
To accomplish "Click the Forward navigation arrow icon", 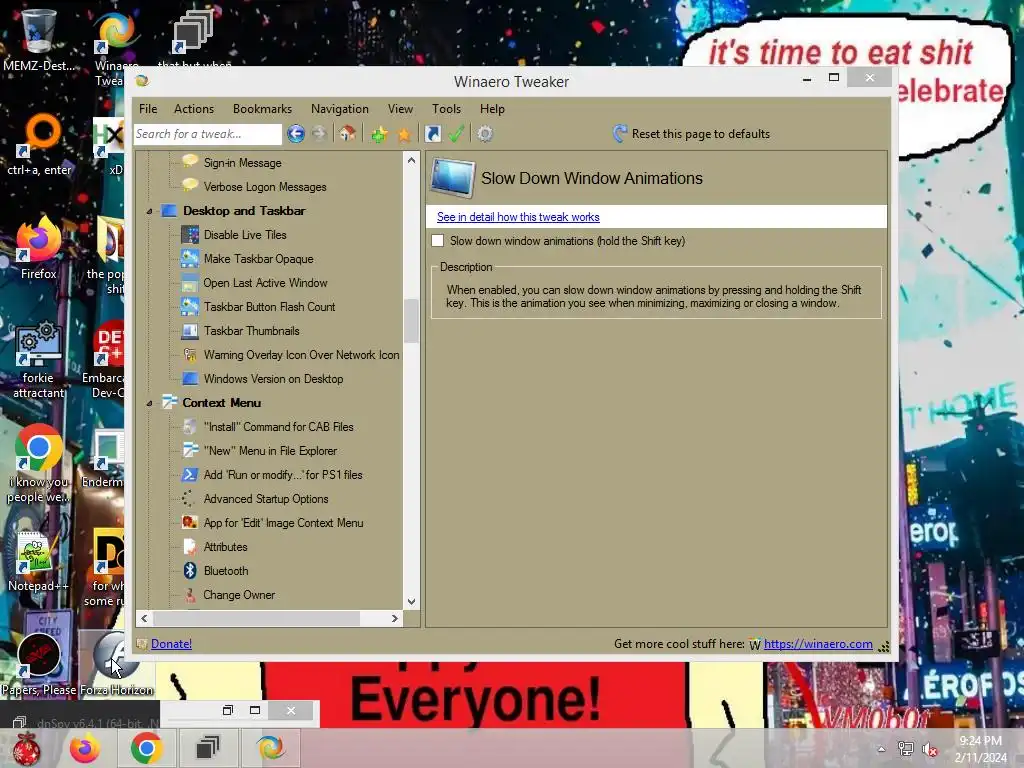I will 319,134.
